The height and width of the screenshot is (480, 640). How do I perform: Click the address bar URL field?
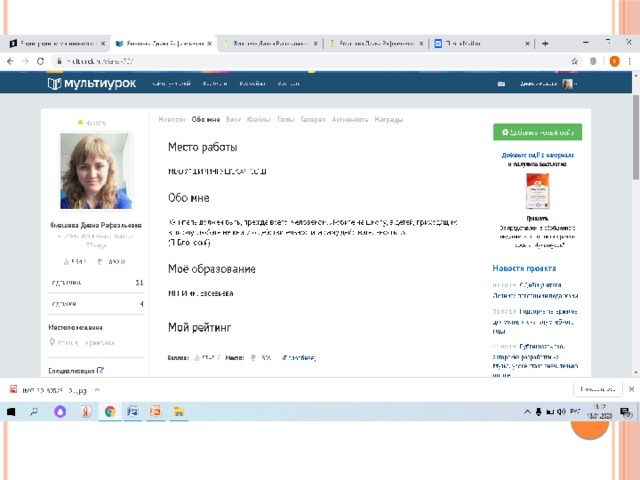coord(310,61)
